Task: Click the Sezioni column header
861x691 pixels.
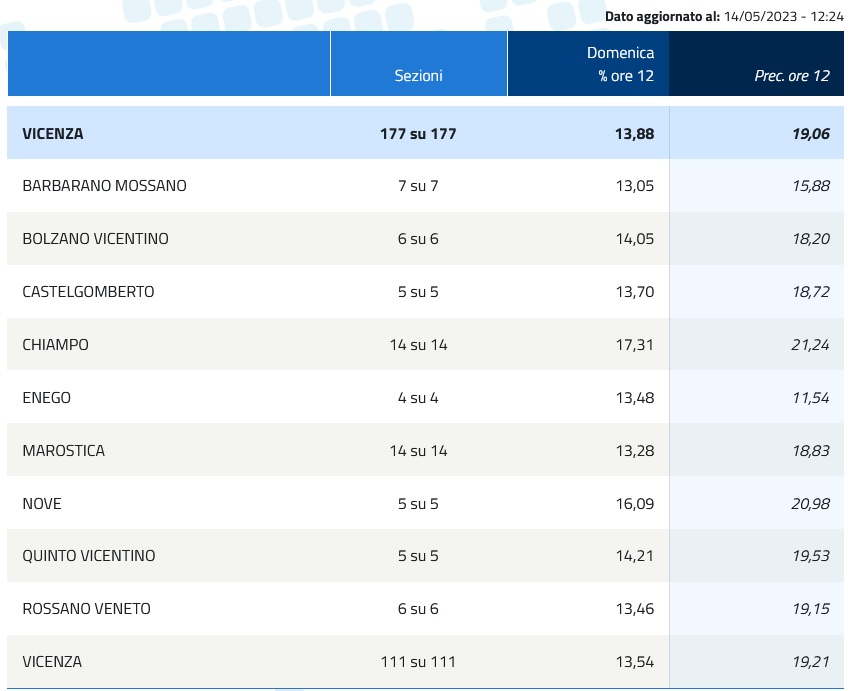Action: click(418, 76)
